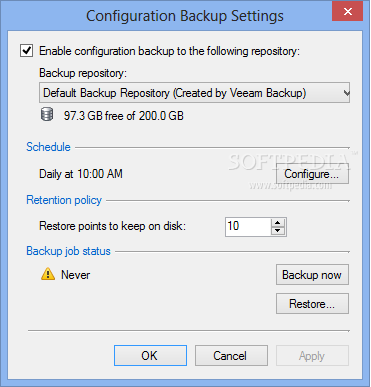Click the 97.3 GB free label
This screenshot has height=387, width=371.
point(124,116)
